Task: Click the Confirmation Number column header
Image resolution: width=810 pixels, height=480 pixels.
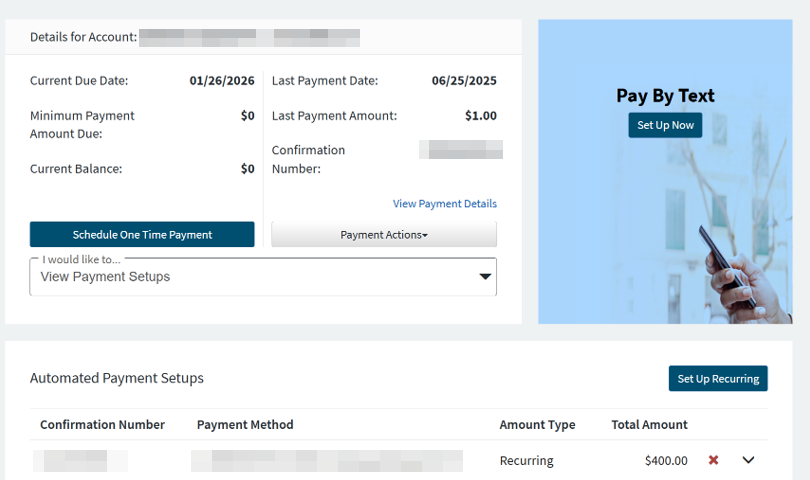Action: (102, 425)
